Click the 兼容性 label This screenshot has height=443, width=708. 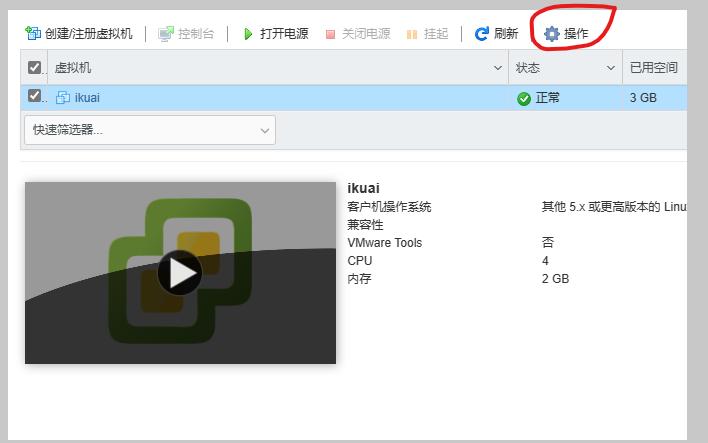pyautogui.click(x=365, y=224)
